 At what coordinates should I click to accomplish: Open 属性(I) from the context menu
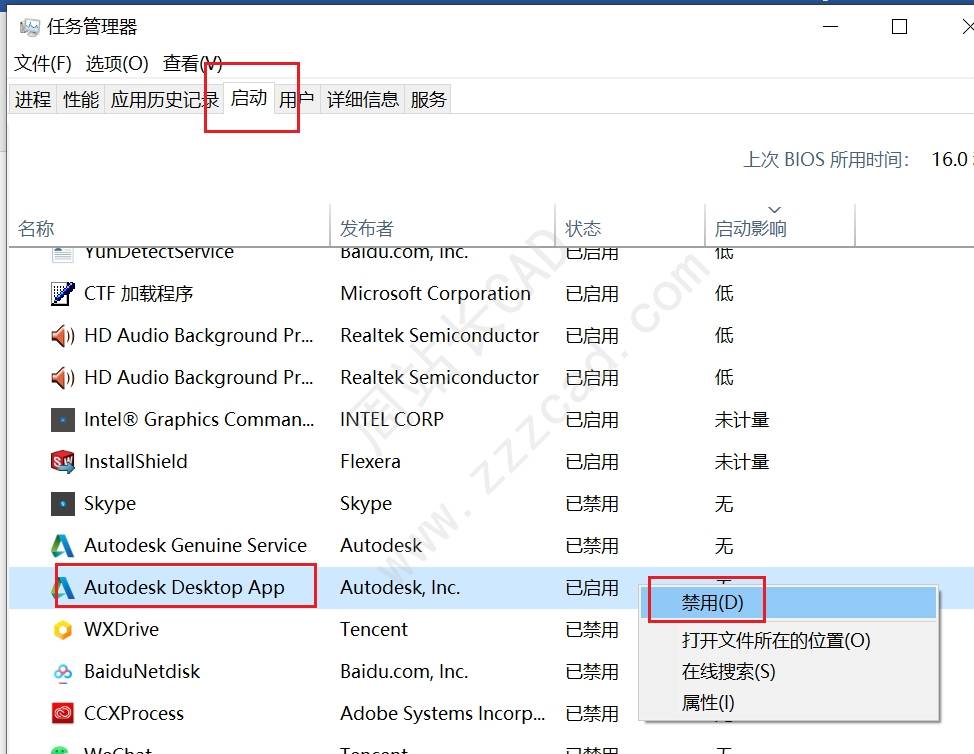tap(708, 703)
